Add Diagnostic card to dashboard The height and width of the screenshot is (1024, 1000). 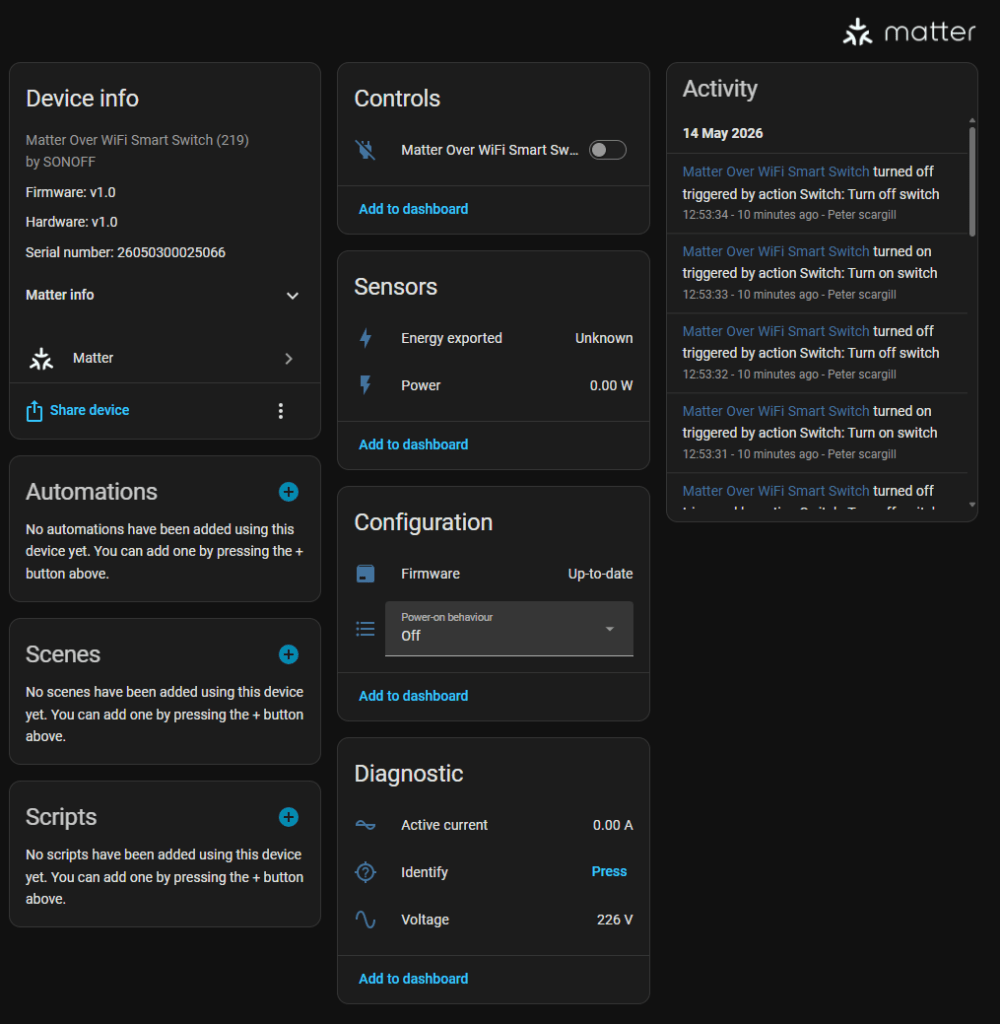pos(413,979)
